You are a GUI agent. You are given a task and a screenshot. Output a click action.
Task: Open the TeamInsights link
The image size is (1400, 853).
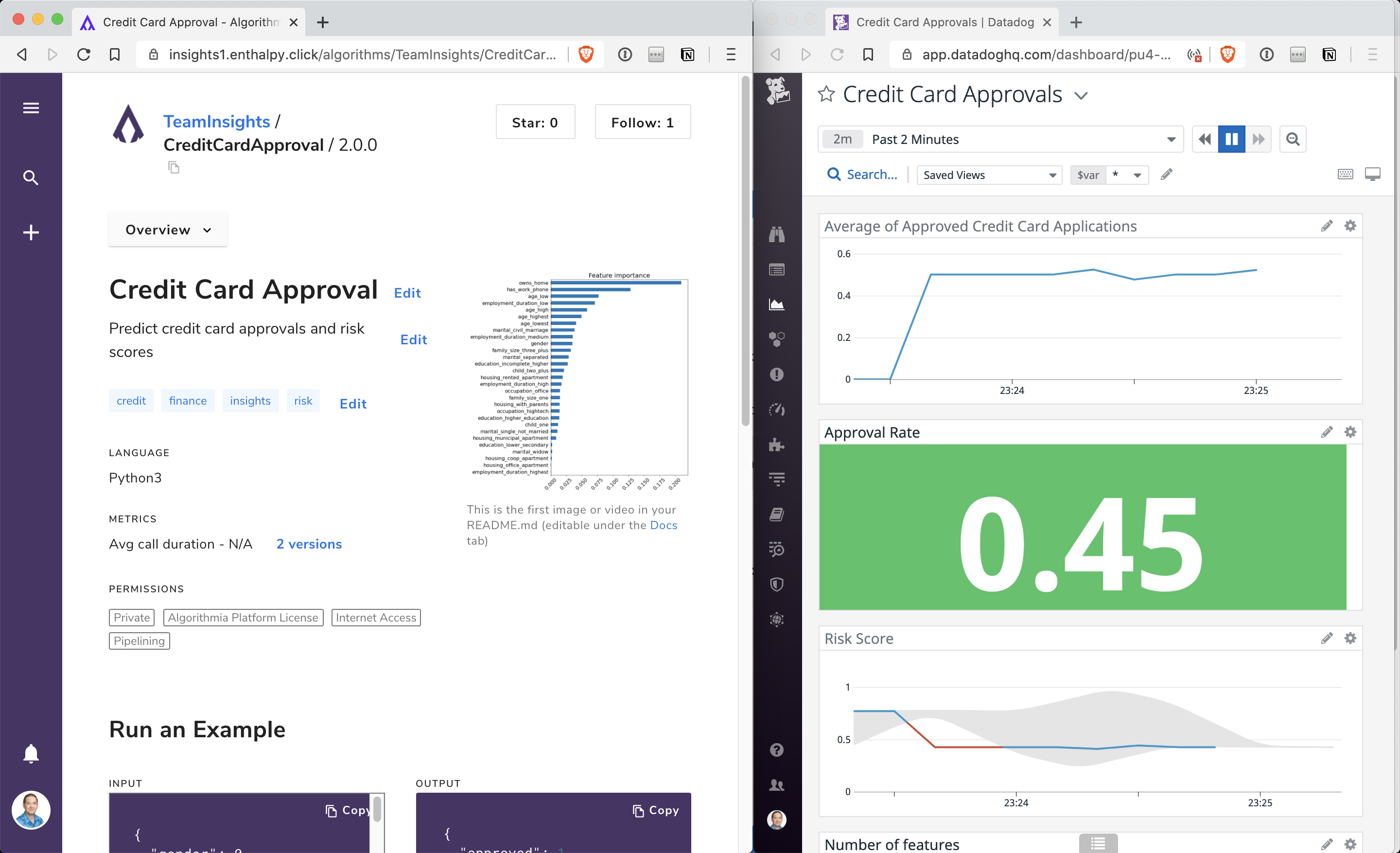(216, 122)
